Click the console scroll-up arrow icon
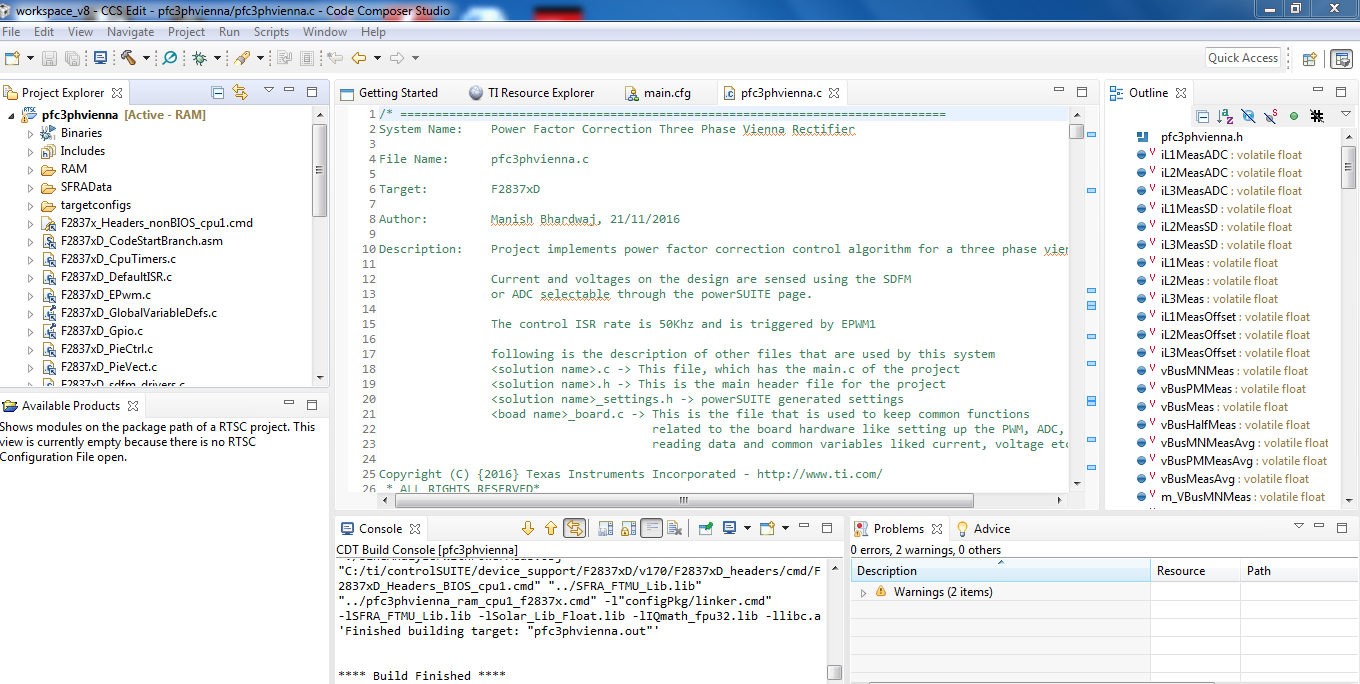The image size is (1360, 684). pos(550,528)
